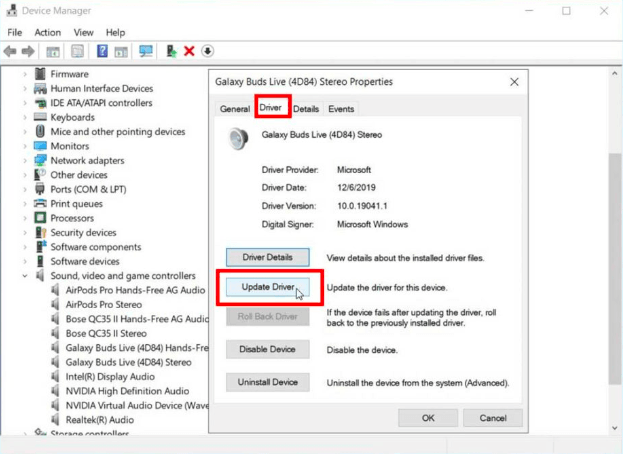Click the tree vertical scrollbar thumb

click(614, 269)
